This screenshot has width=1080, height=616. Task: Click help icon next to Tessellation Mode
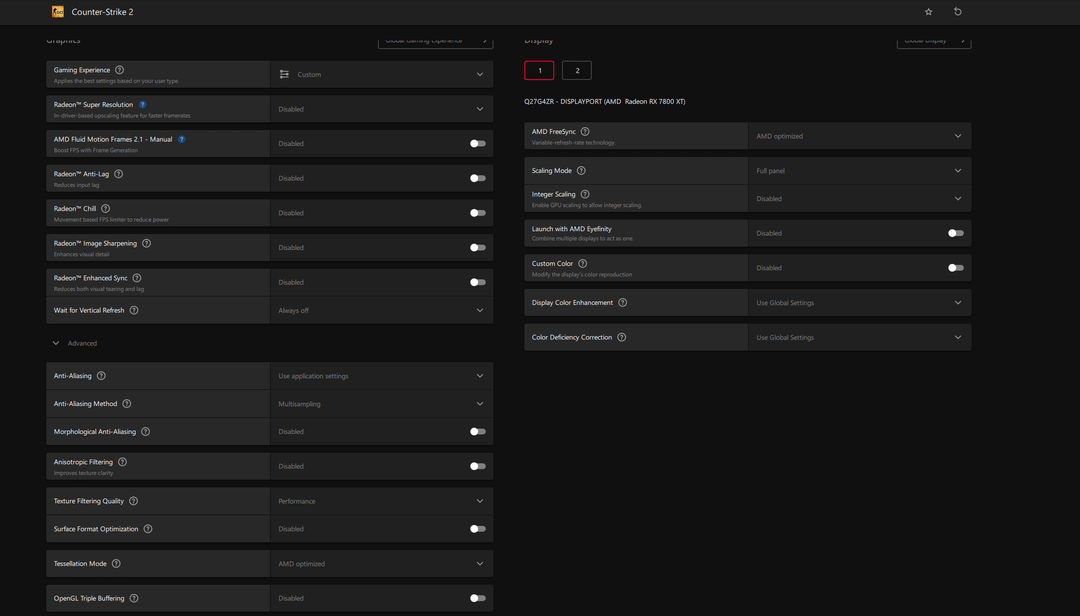click(x=116, y=563)
